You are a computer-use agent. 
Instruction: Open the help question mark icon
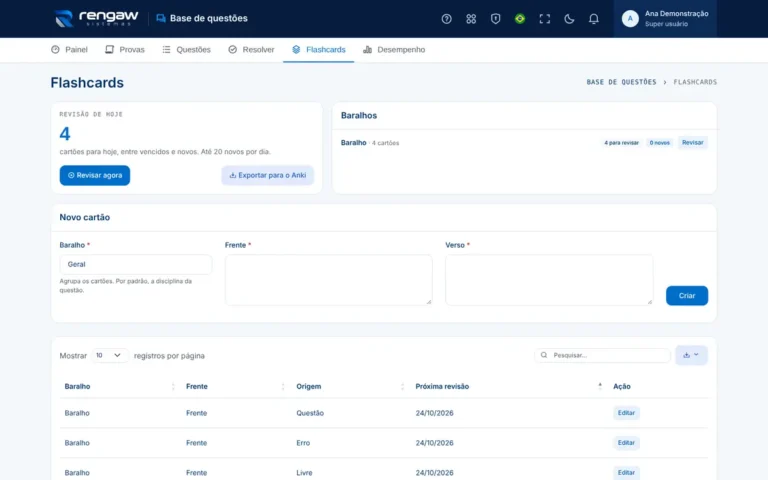446,19
